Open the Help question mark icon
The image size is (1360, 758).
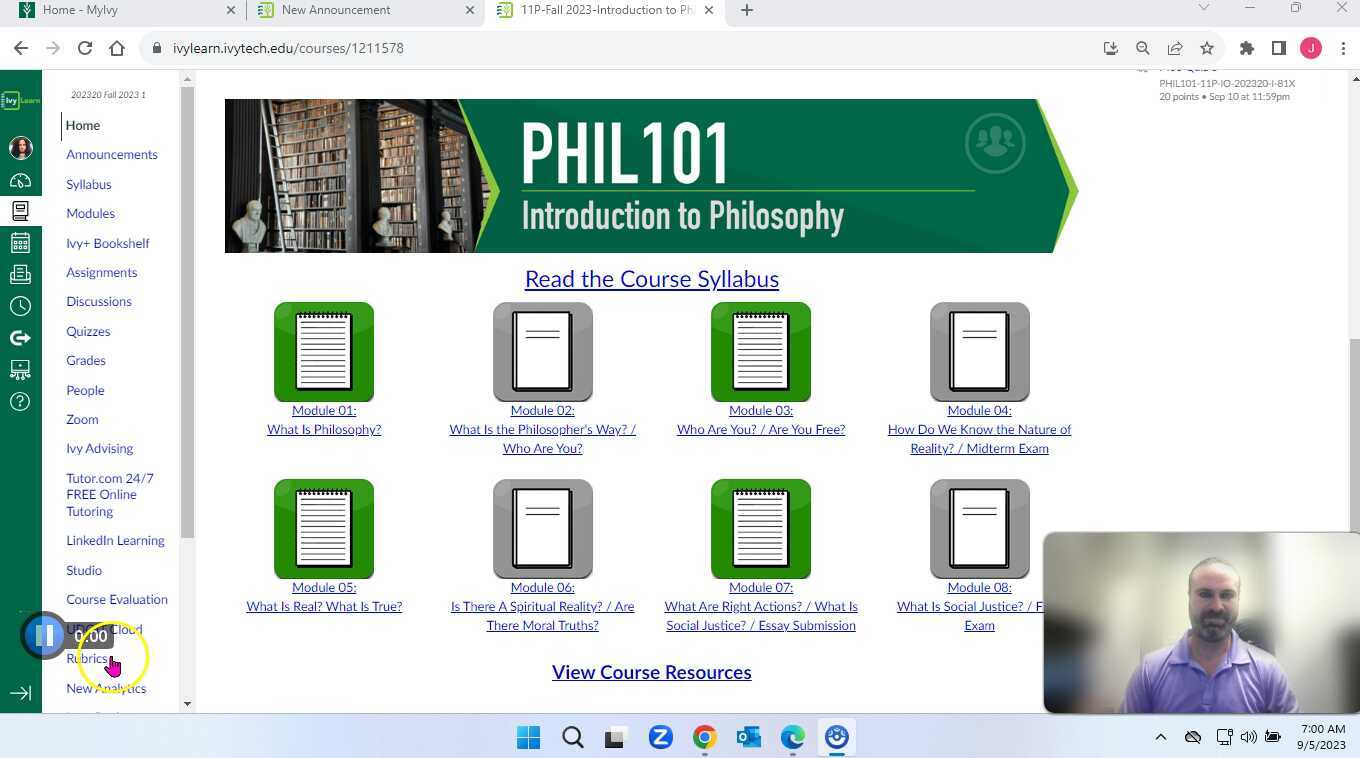coord(19,401)
